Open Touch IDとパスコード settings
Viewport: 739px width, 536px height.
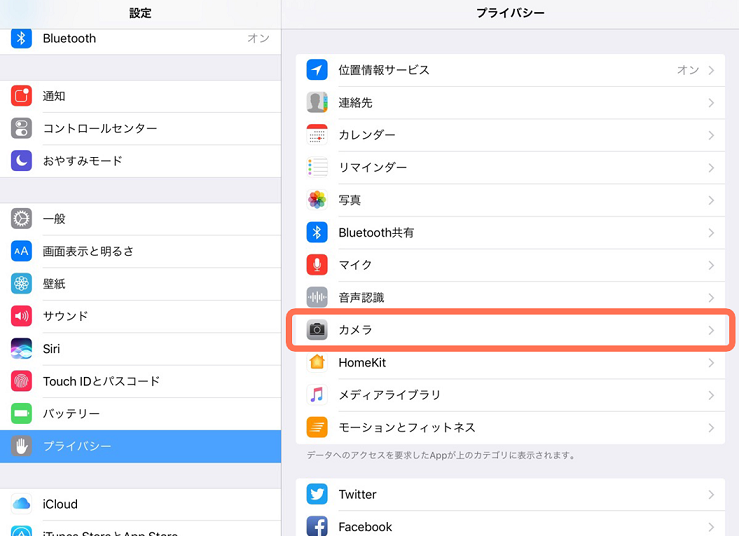click(140, 381)
